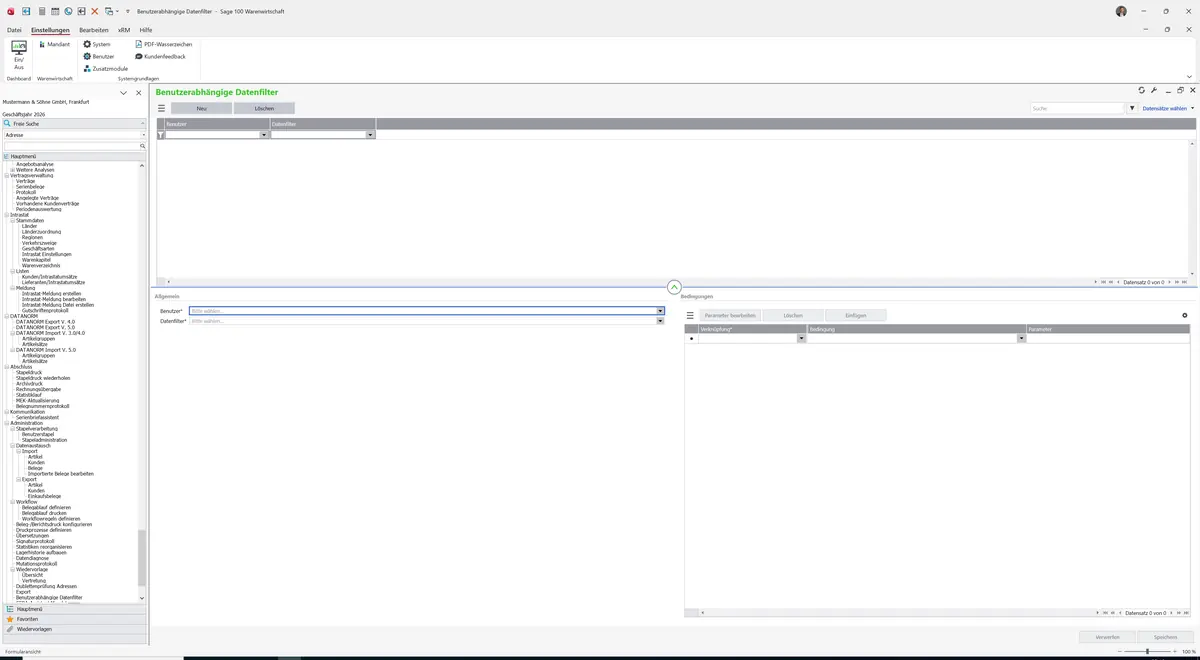Open the Hilfe menu

146,30
